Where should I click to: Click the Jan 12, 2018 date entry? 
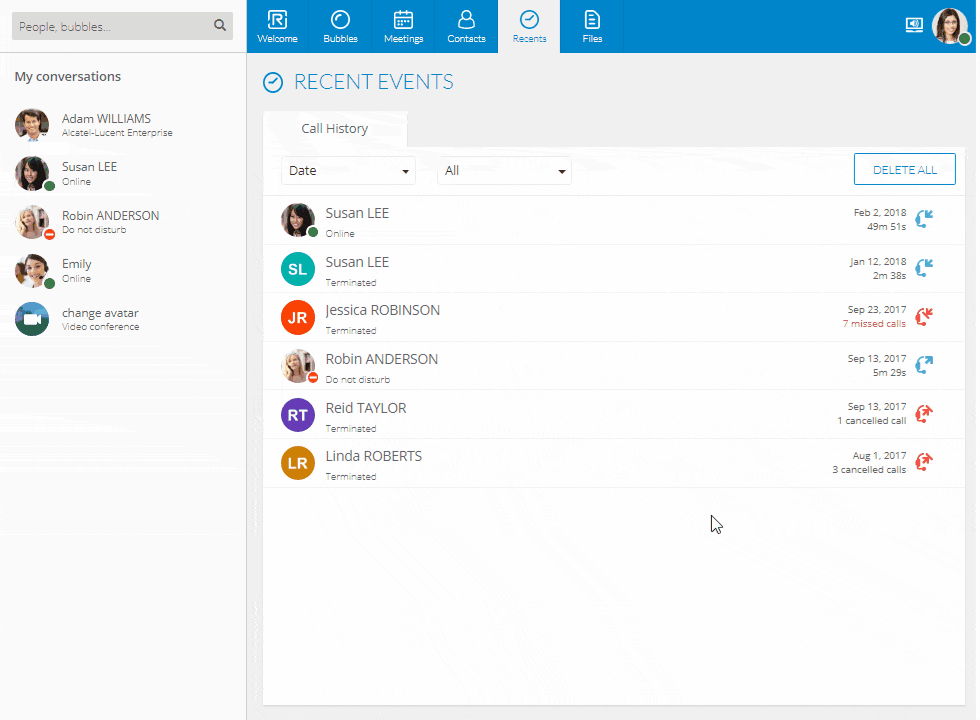[x=878, y=261]
